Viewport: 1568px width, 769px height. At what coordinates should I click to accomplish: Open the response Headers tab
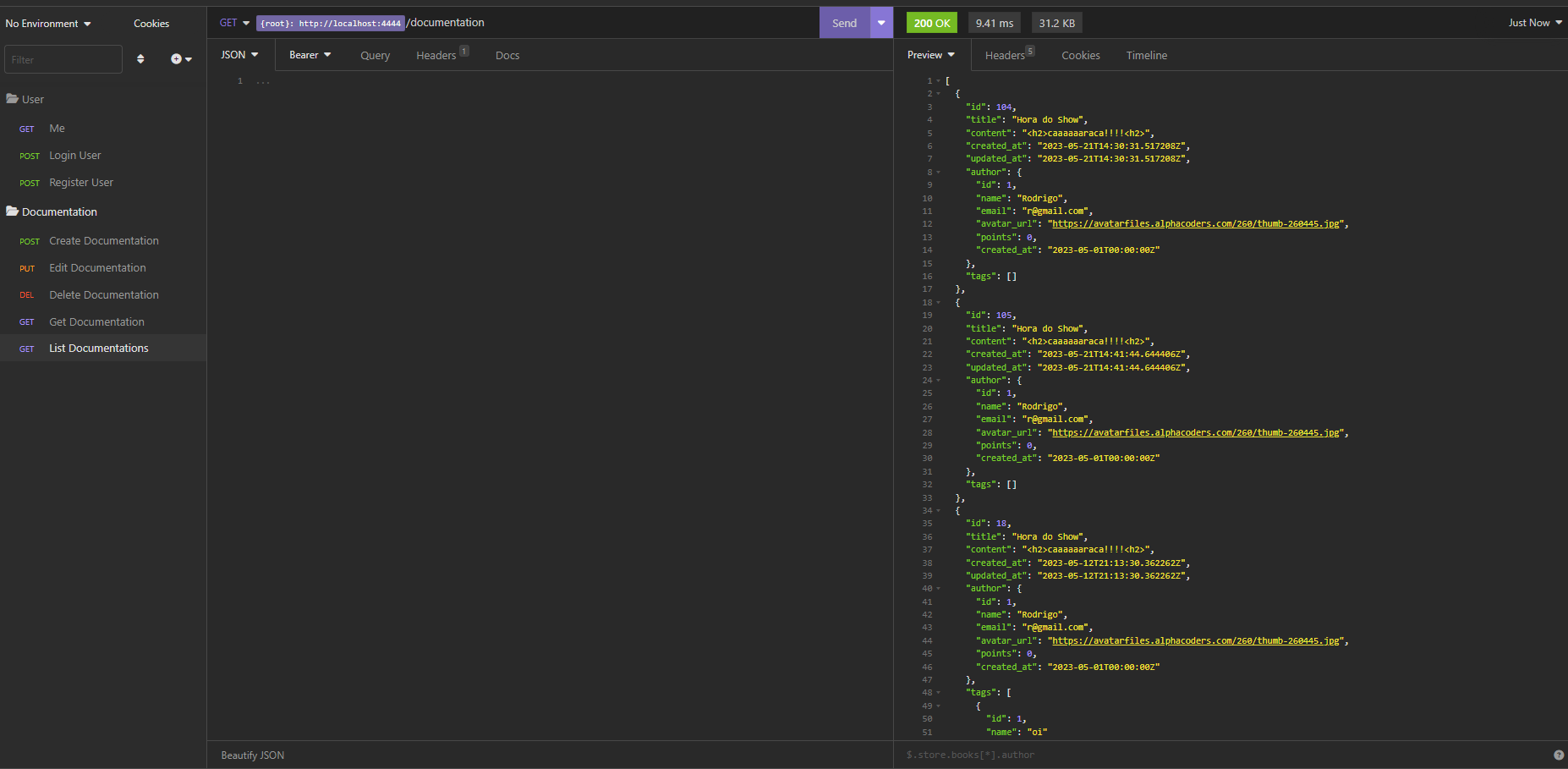(1003, 55)
